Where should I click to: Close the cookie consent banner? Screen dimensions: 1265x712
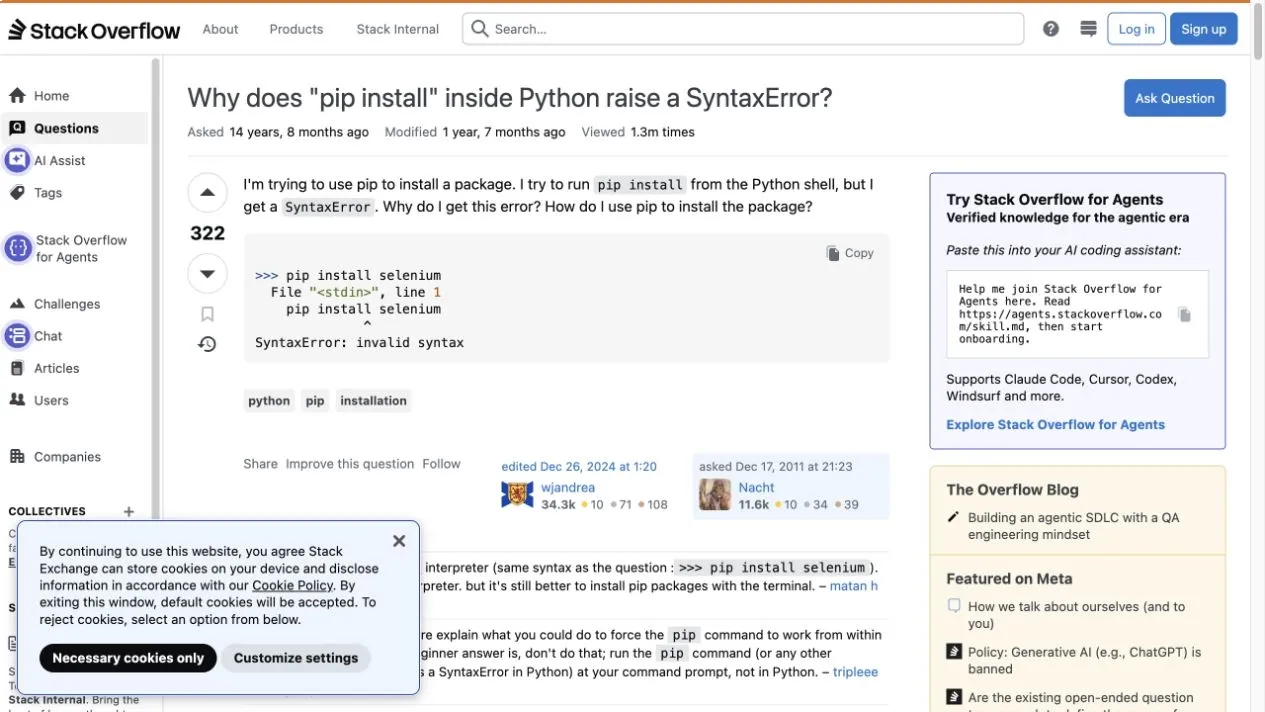399,541
